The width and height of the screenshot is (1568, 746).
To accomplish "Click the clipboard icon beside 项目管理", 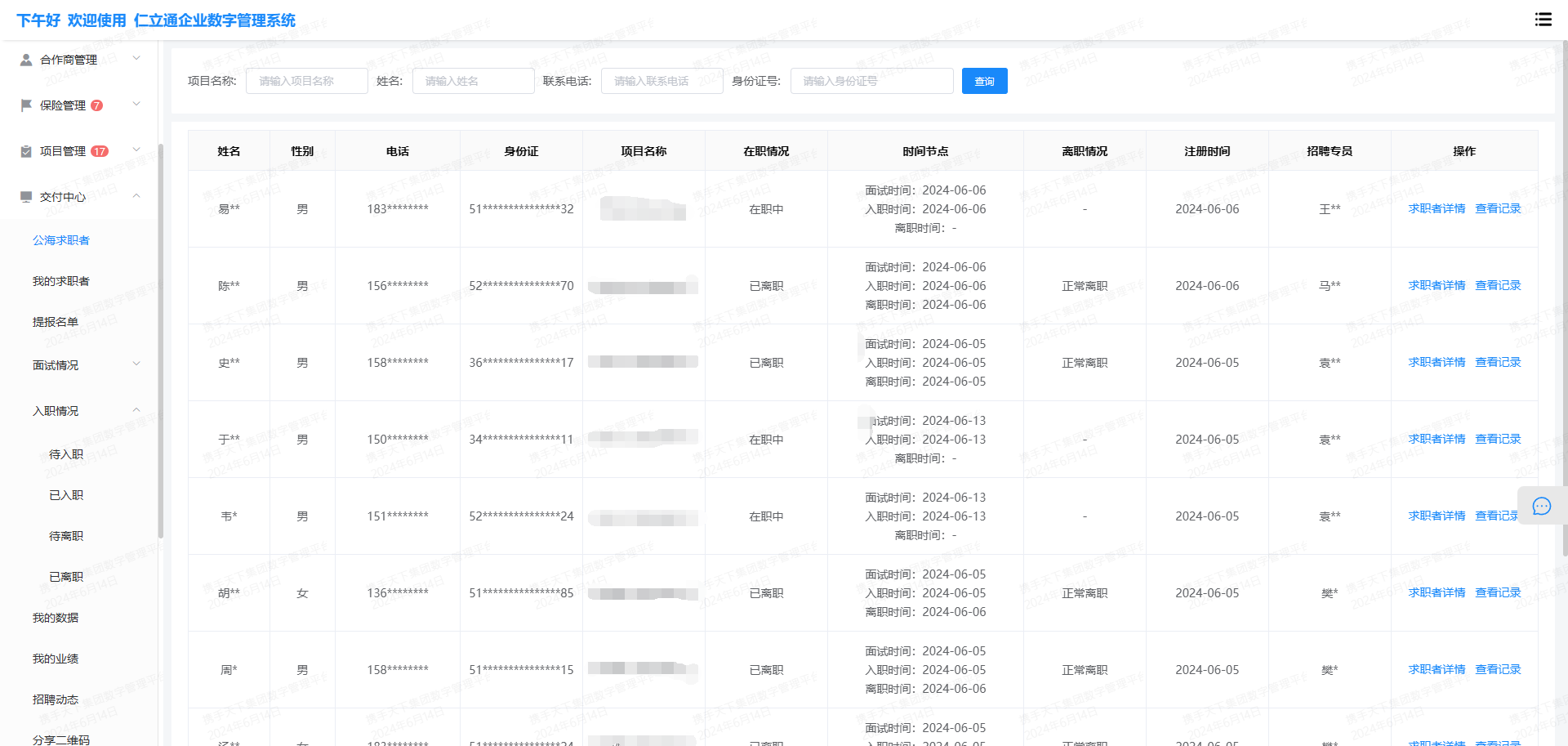I will click(x=26, y=151).
